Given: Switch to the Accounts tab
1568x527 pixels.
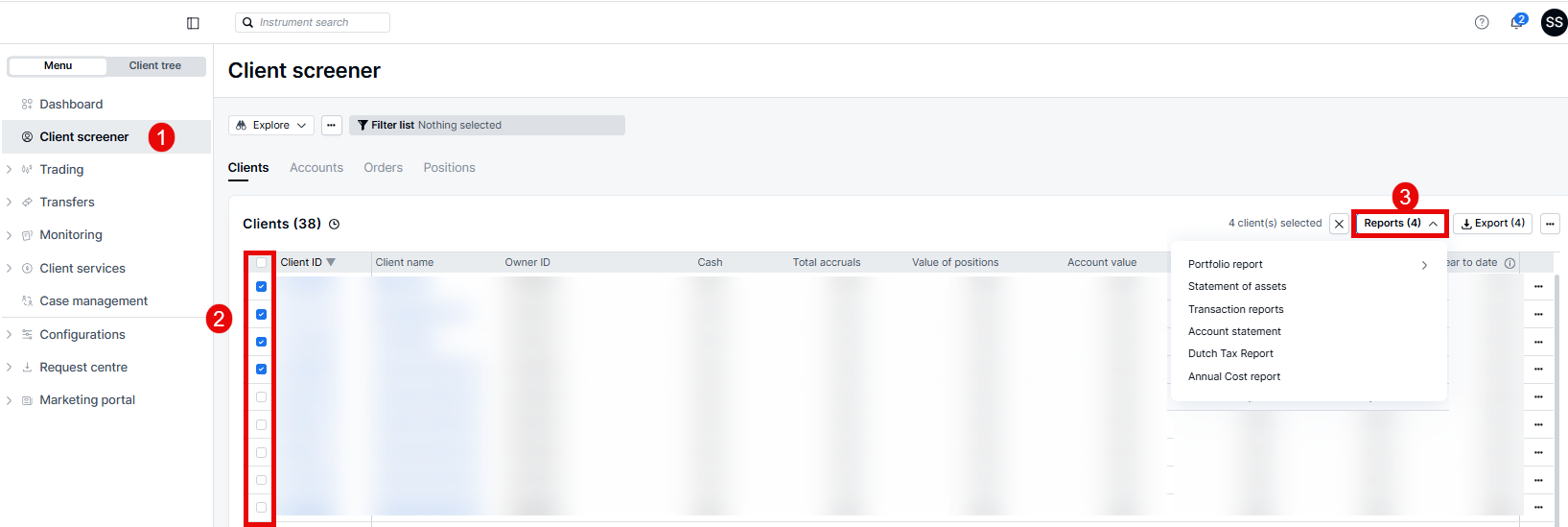Looking at the screenshot, I should click(x=316, y=168).
